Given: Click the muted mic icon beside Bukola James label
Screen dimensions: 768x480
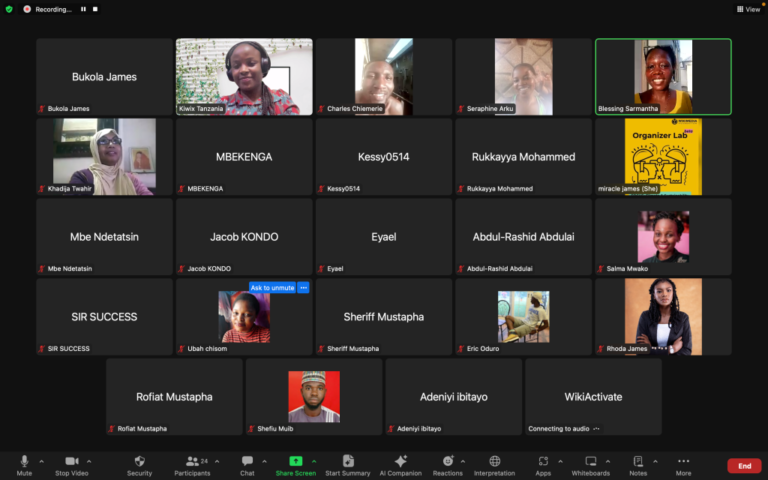Looking at the screenshot, I should pos(42,109).
